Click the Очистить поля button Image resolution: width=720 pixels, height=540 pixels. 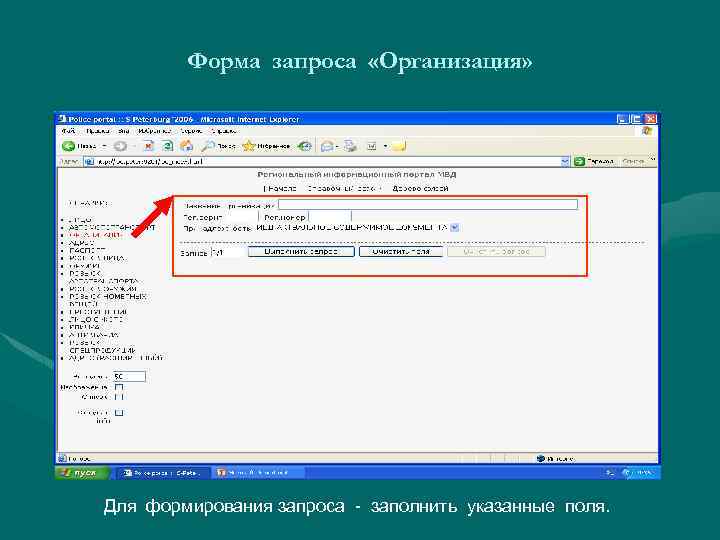point(401,252)
